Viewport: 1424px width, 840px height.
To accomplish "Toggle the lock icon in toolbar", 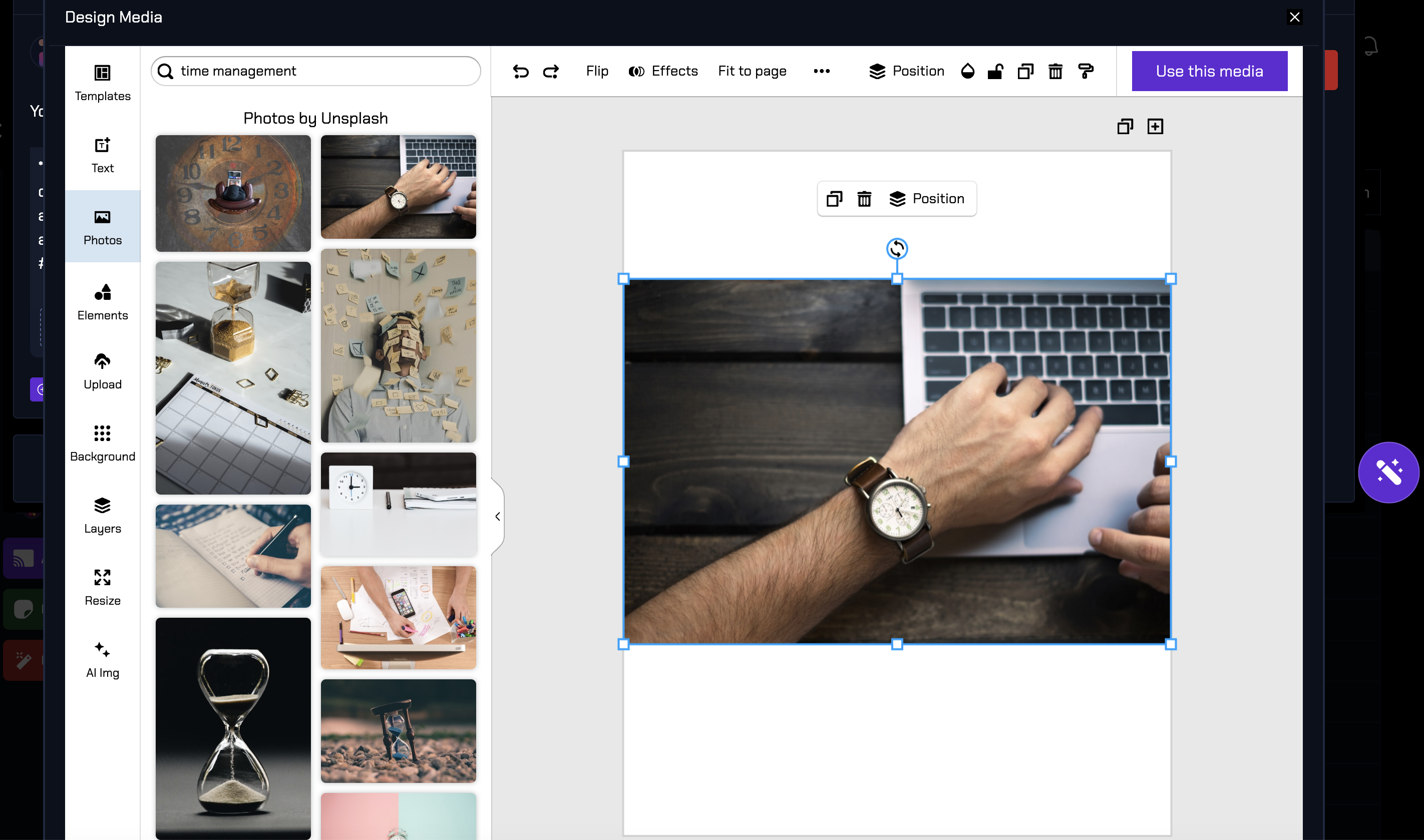I will point(995,71).
